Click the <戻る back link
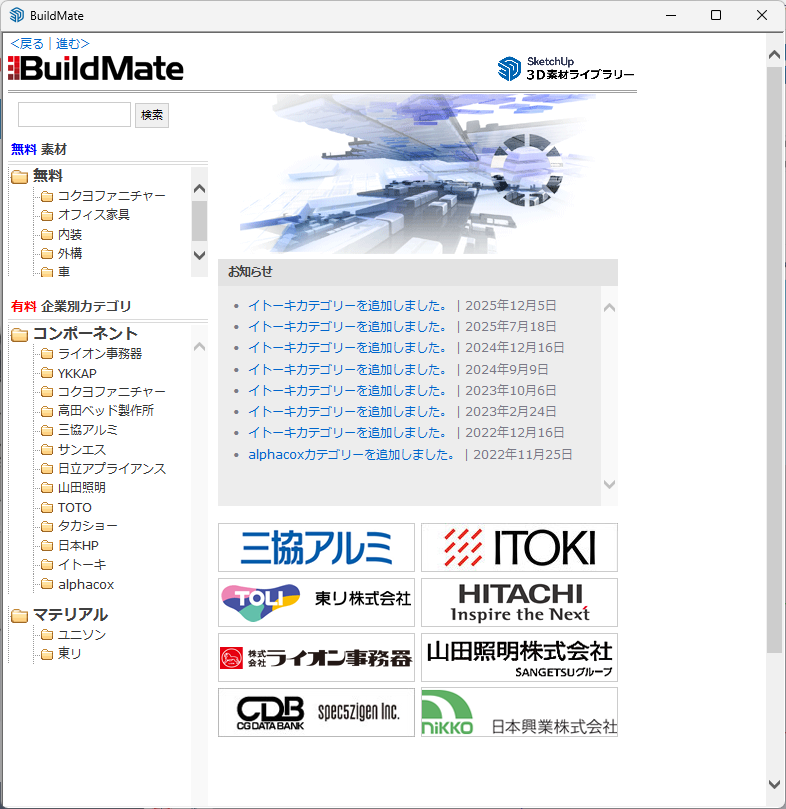Screen dimensions: 786x809 click(x=27, y=43)
